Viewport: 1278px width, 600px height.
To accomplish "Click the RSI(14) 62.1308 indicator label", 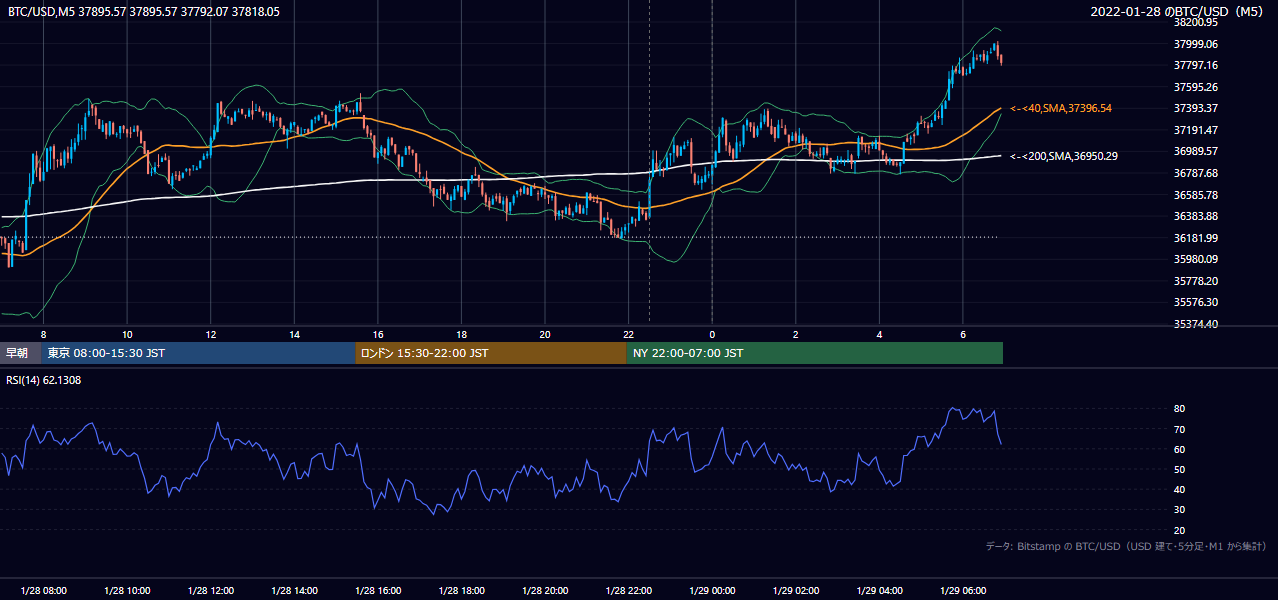I will [x=44, y=380].
